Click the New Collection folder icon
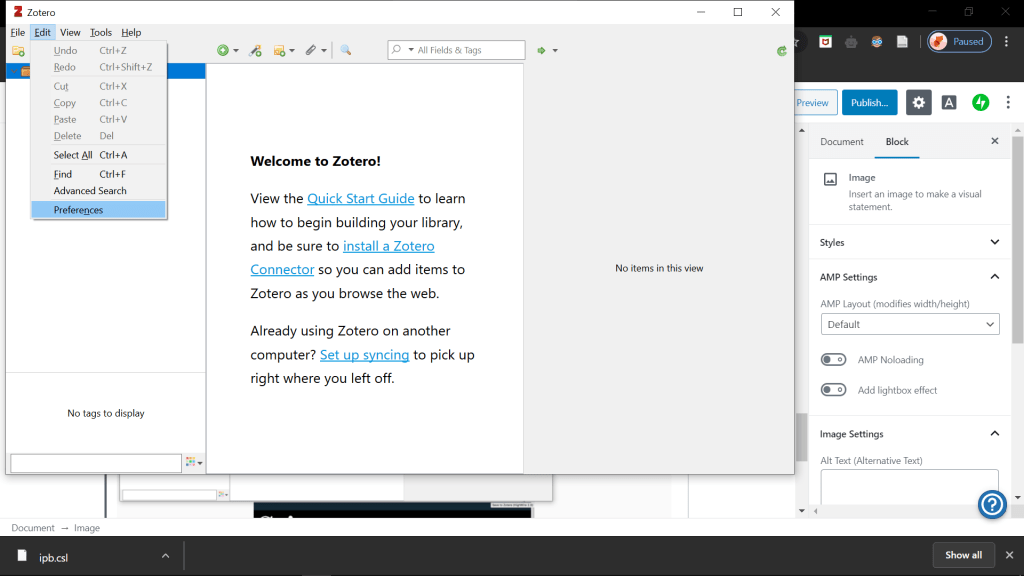 (x=18, y=51)
